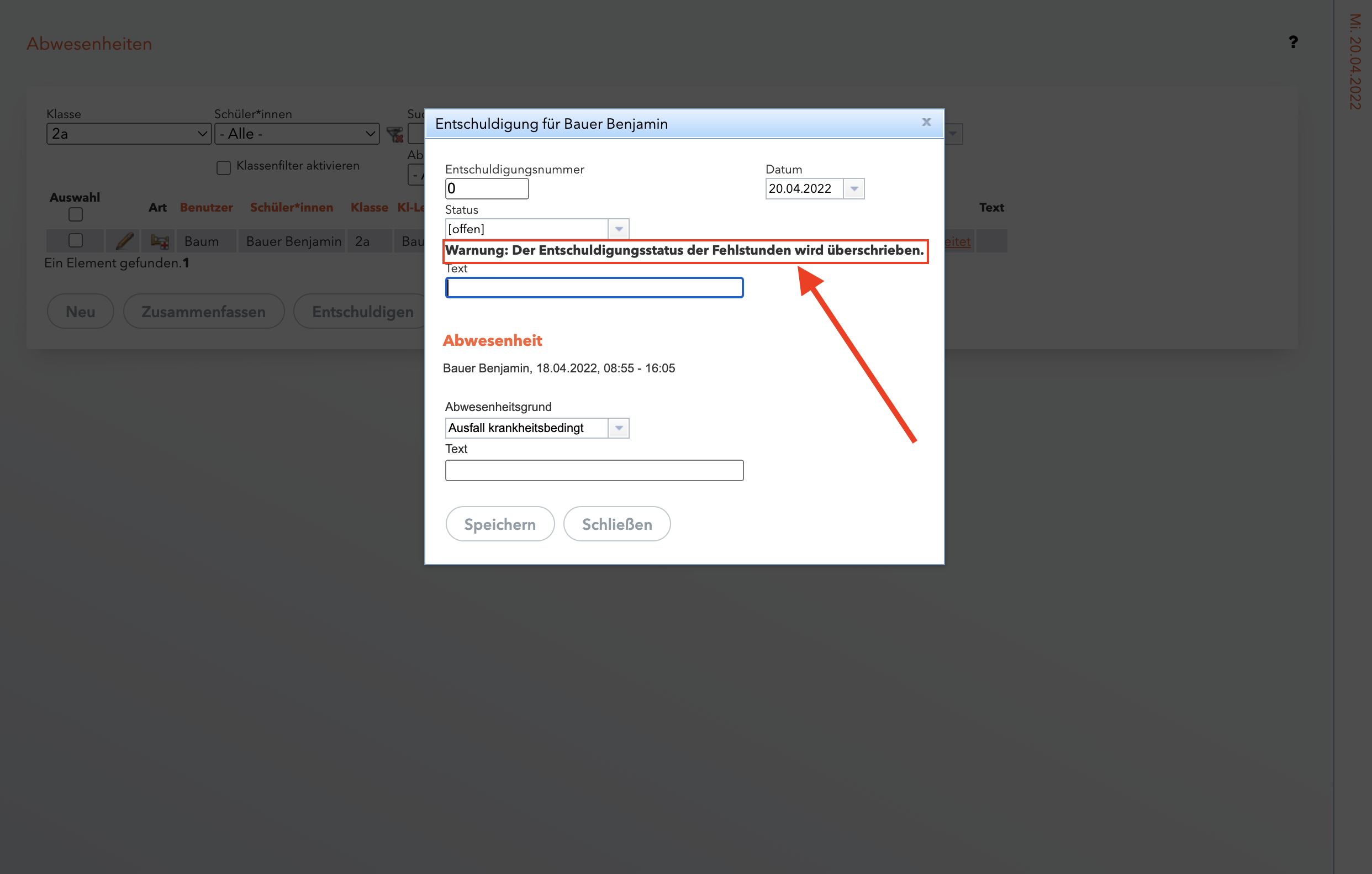1372x874 pixels.
Task: Expand the Abwesenheitsgrund dropdown arrow
Action: click(618, 428)
